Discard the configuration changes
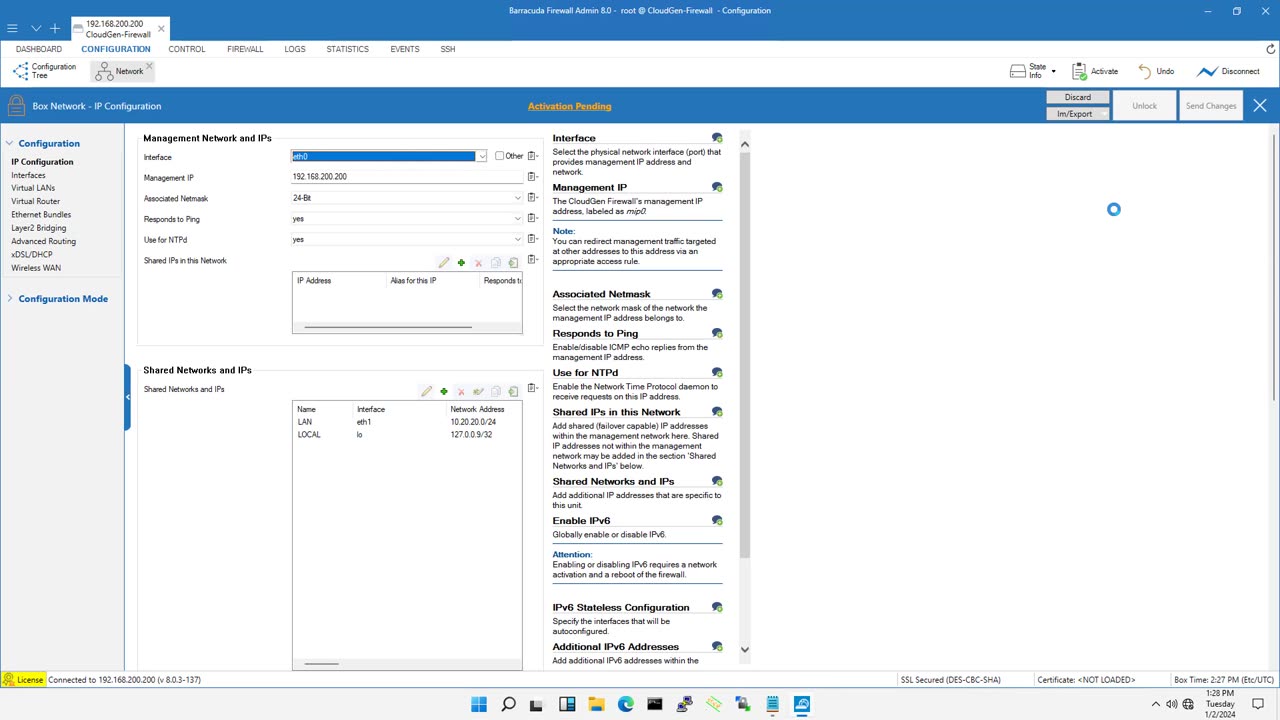1280x720 pixels. click(x=1078, y=97)
